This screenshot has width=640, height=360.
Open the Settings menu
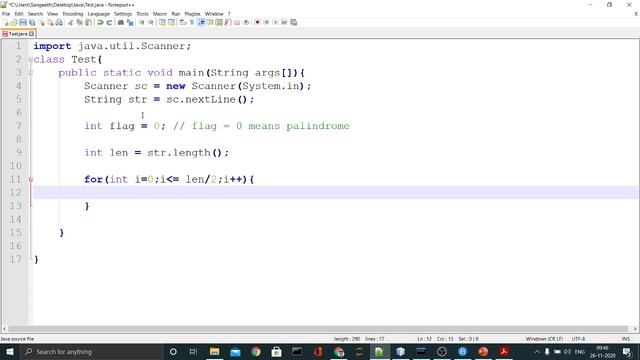coord(123,14)
